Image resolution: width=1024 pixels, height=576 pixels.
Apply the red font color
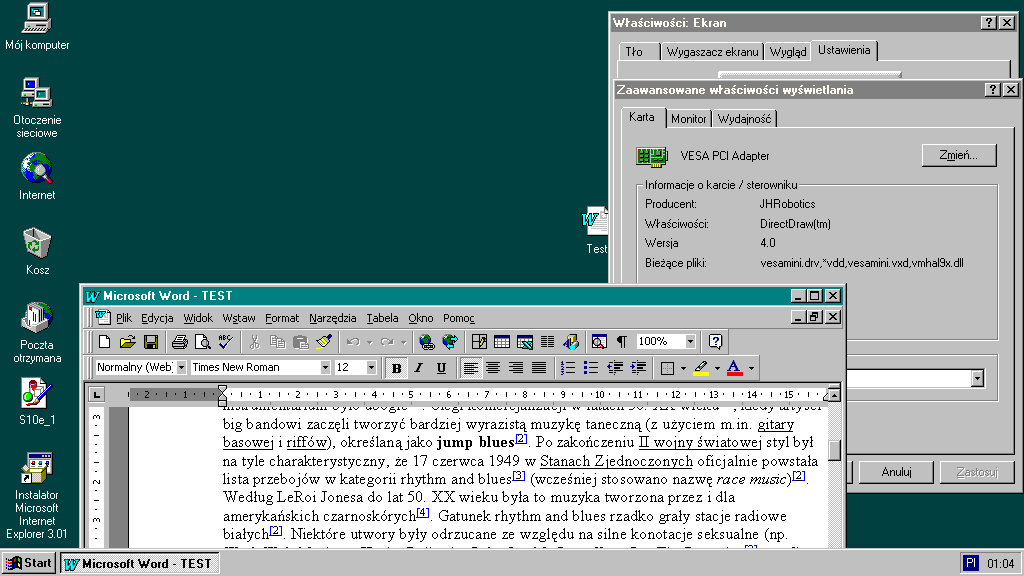click(x=735, y=368)
